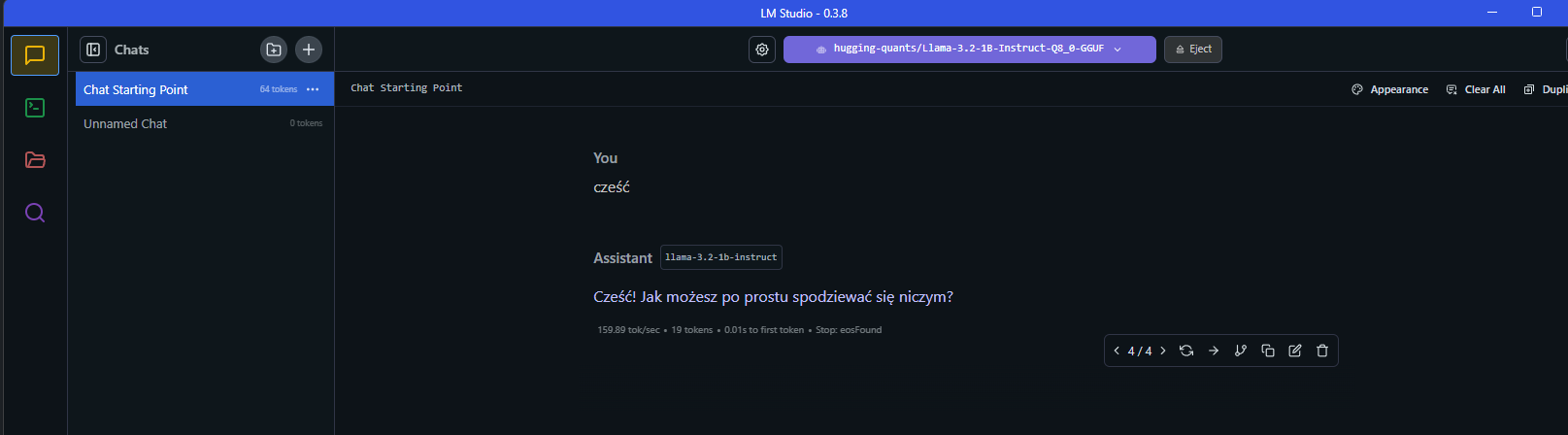Click the '19 tokens' generation stat
This screenshot has height=435, width=1568.
click(x=691, y=330)
